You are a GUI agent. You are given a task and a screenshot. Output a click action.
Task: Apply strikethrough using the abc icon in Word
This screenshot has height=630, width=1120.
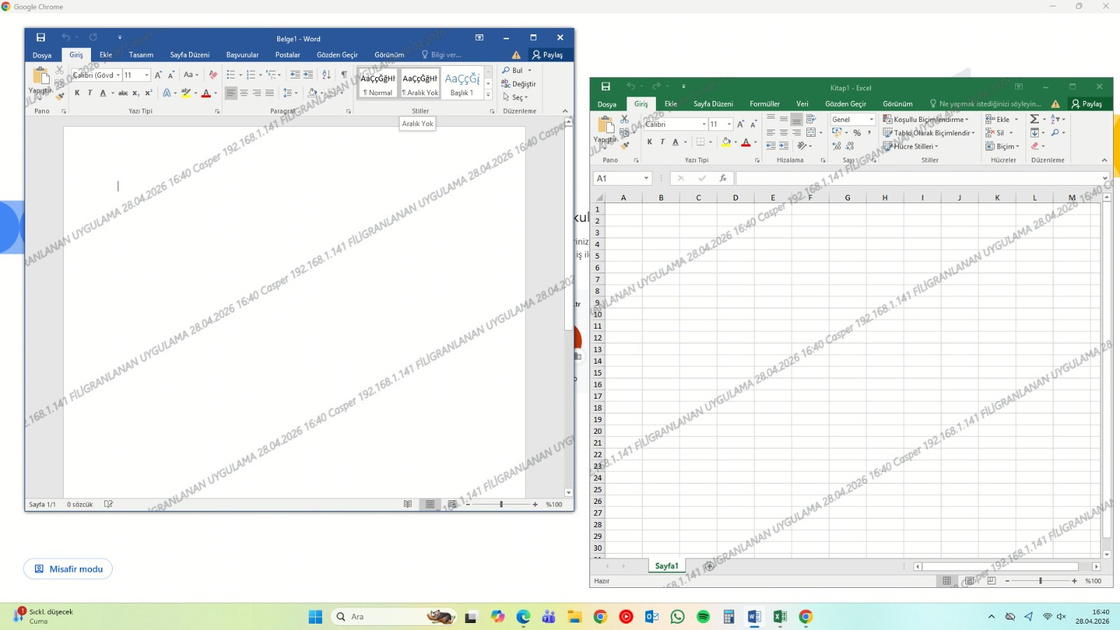click(123, 93)
